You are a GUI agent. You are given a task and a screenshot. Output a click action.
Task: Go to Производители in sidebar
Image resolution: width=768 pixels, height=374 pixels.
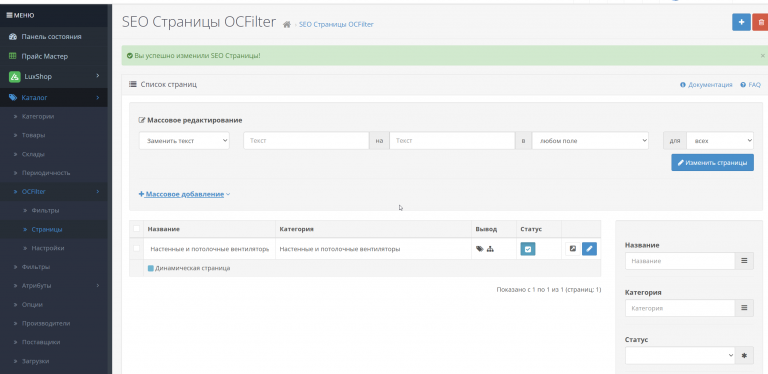[46, 324]
